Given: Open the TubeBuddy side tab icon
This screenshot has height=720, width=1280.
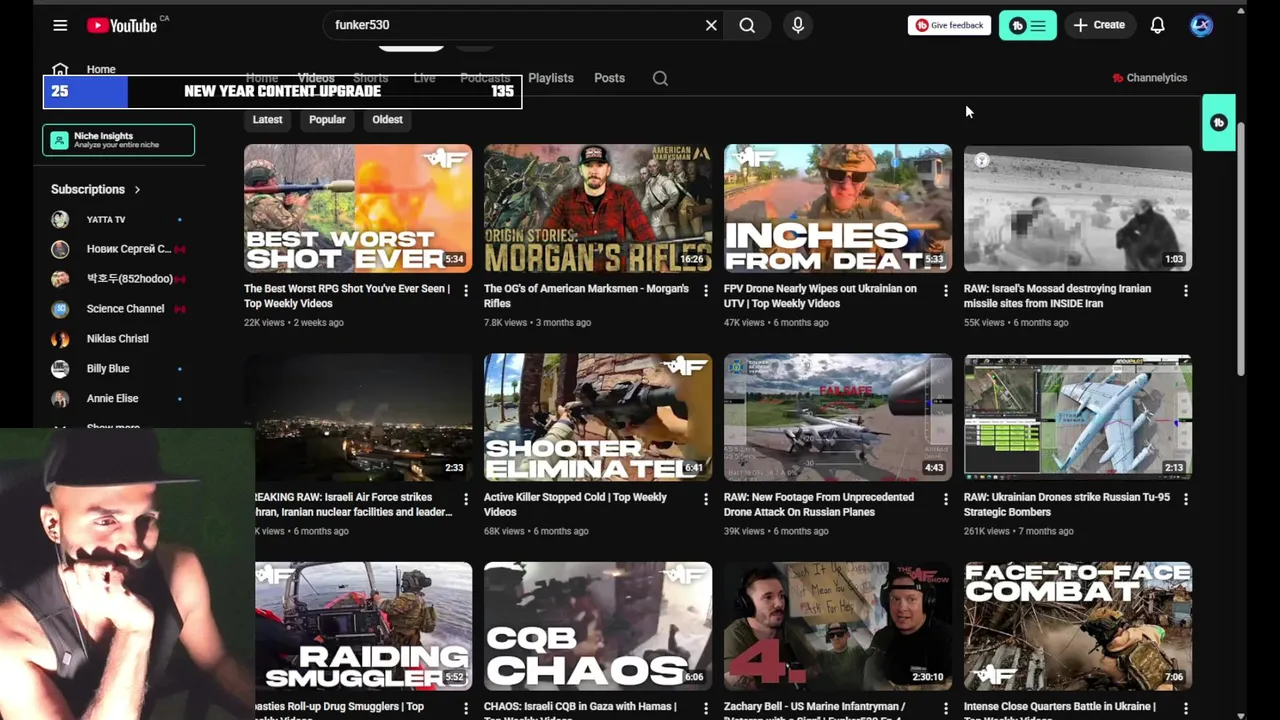Looking at the screenshot, I should coord(1219,122).
